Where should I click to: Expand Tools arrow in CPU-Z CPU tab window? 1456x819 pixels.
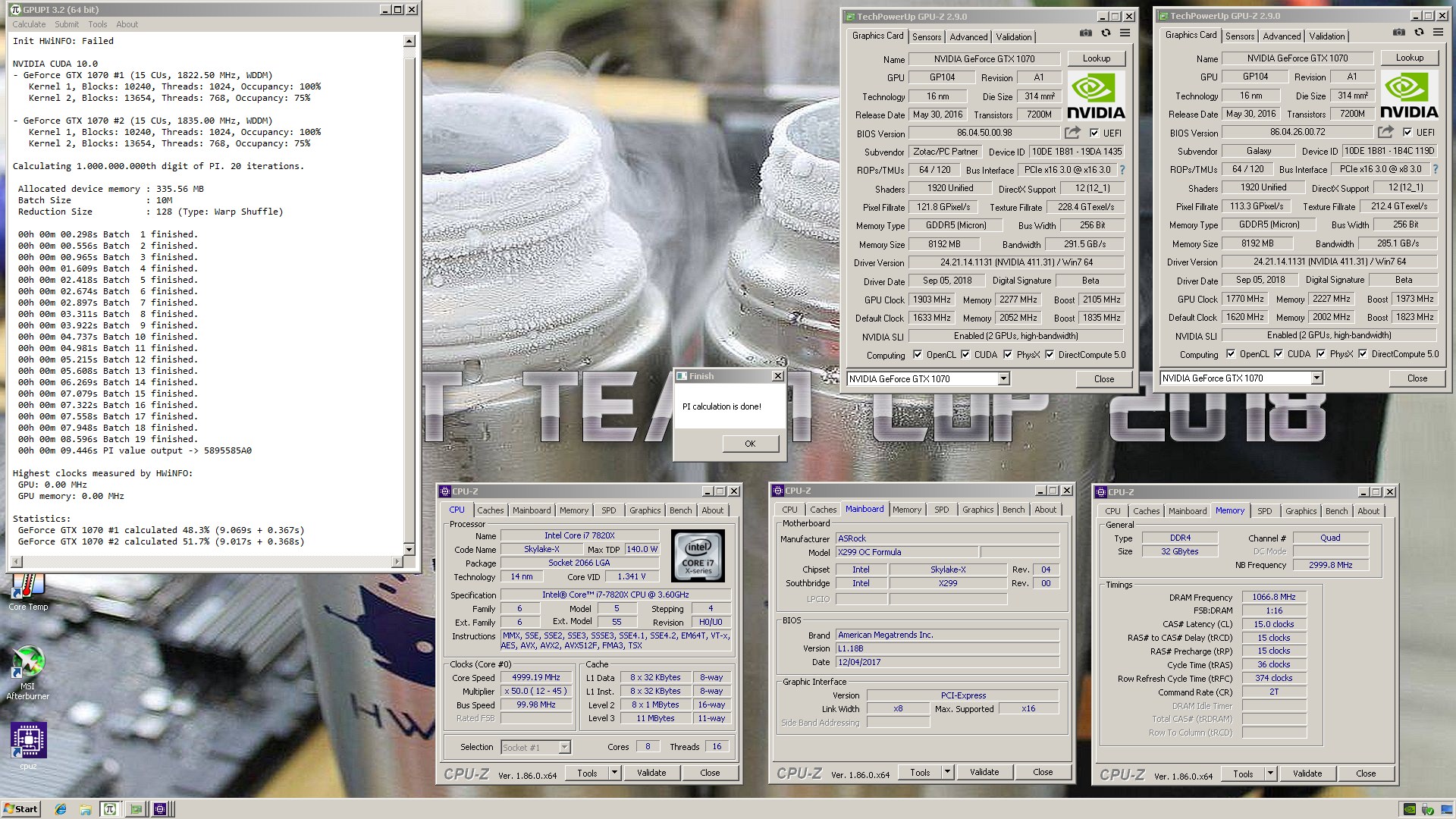point(614,773)
